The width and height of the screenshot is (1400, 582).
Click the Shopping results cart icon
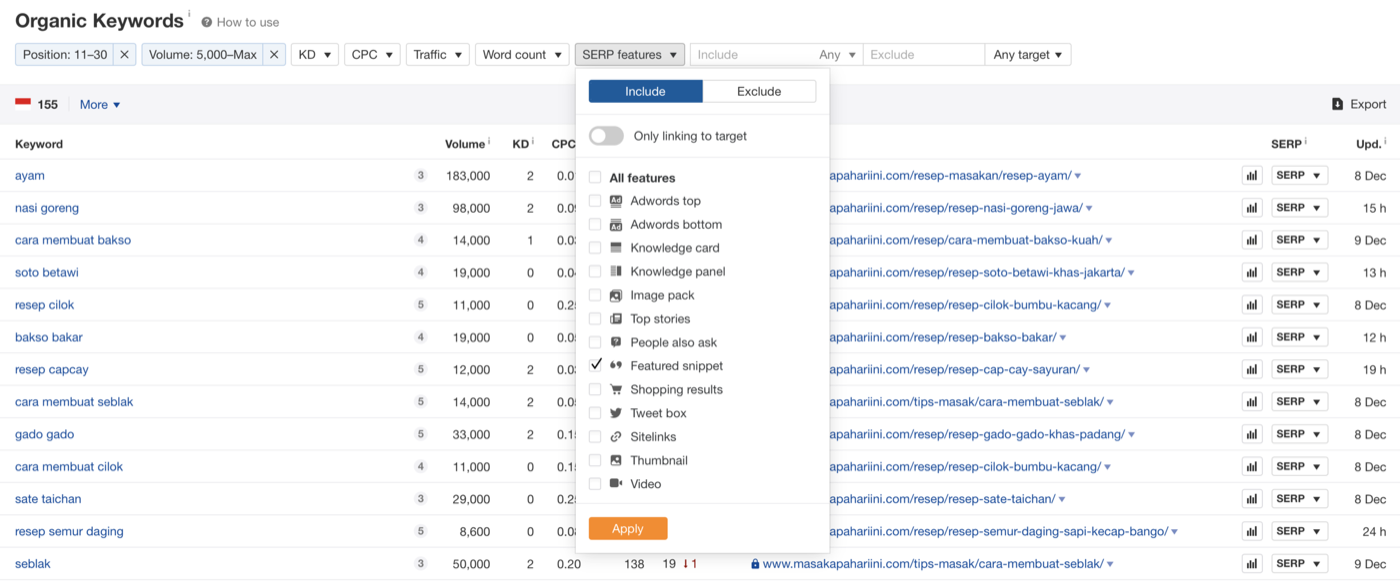click(x=616, y=390)
